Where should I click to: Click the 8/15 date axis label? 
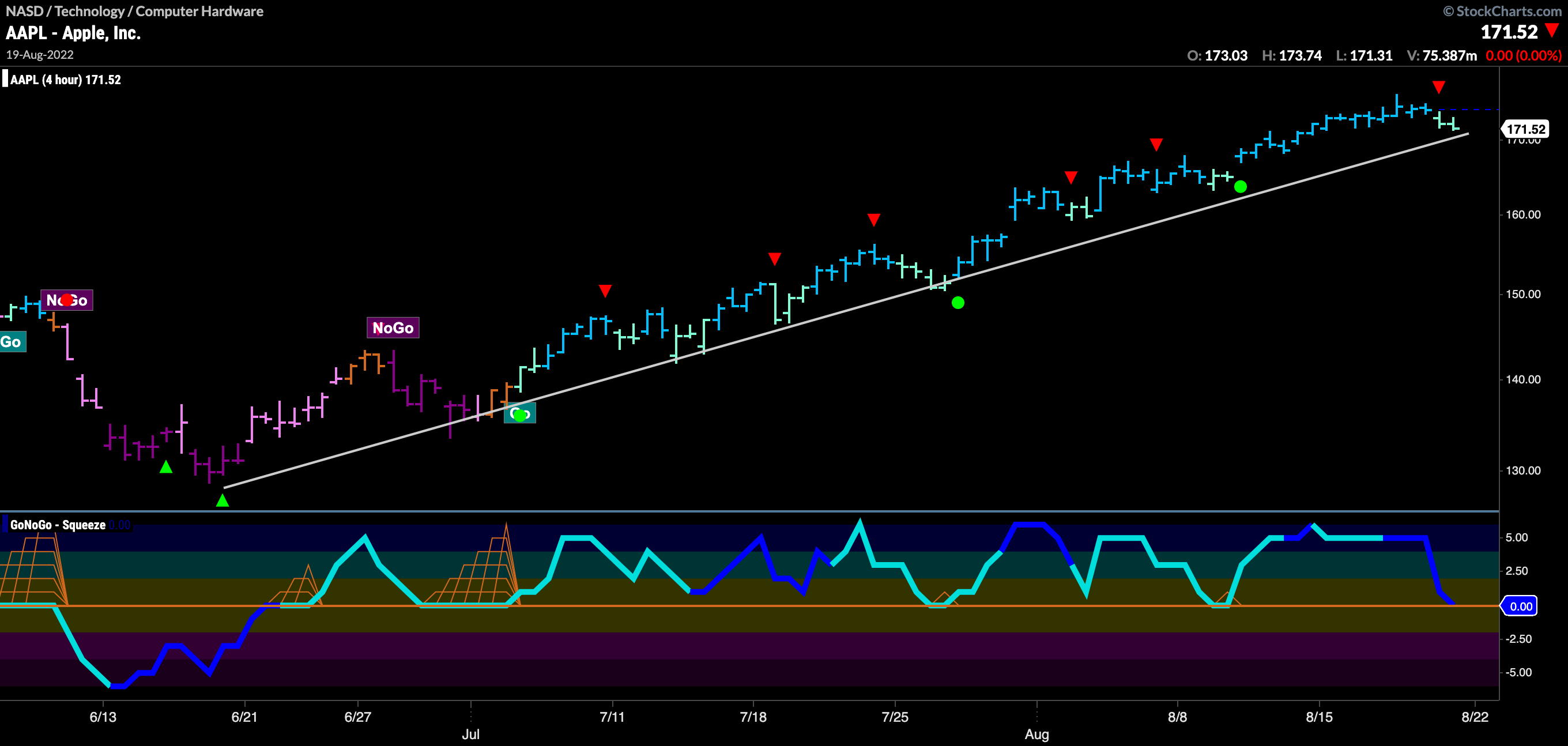click(1319, 717)
